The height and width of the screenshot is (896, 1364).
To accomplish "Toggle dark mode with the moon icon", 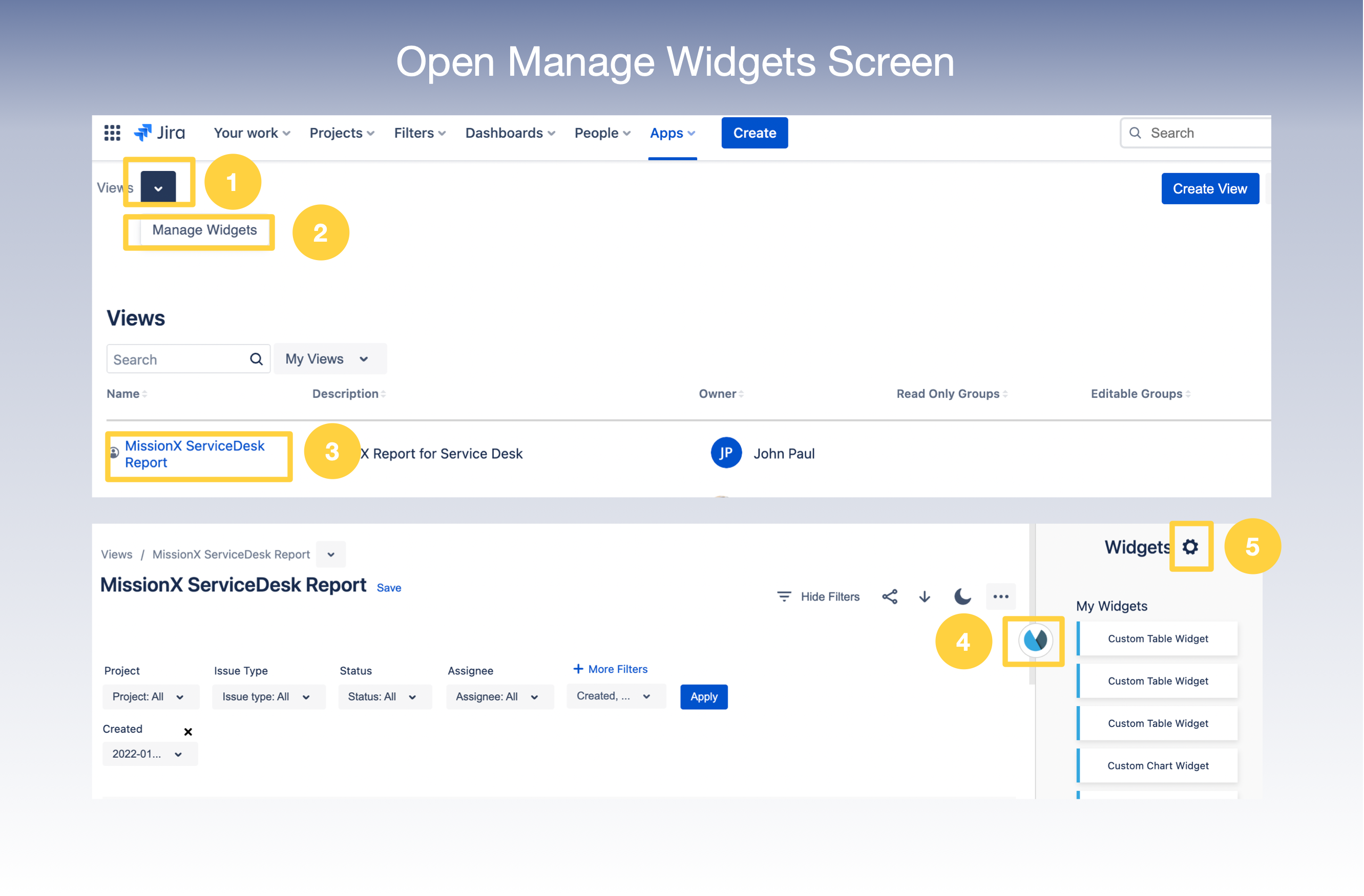I will [x=962, y=596].
